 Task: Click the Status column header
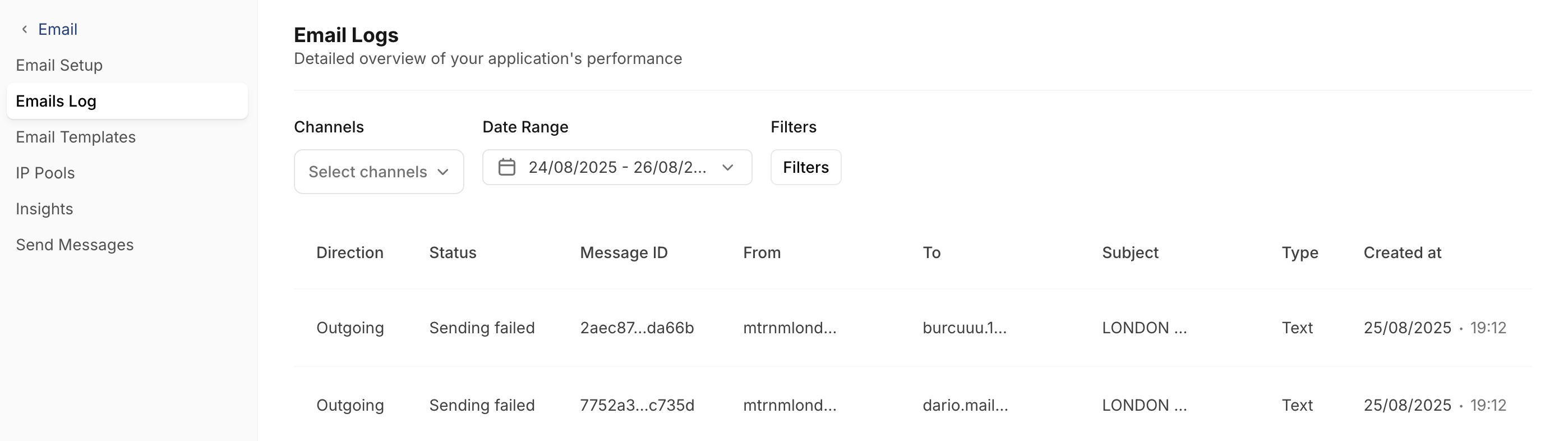point(452,253)
